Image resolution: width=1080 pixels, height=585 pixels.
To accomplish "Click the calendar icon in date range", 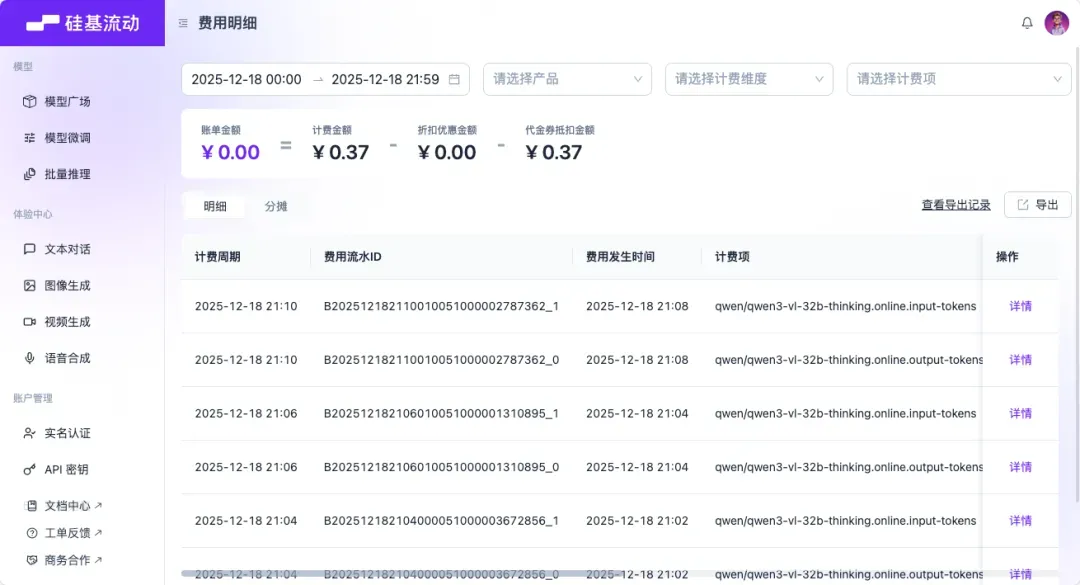I will point(454,79).
